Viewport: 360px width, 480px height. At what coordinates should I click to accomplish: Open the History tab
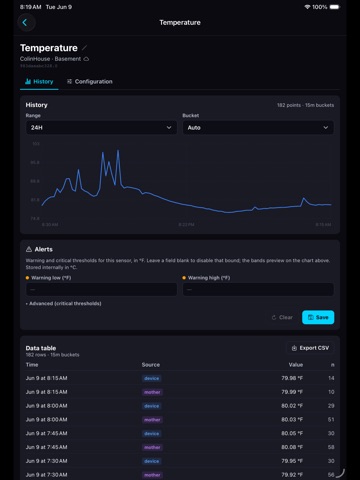(39, 82)
